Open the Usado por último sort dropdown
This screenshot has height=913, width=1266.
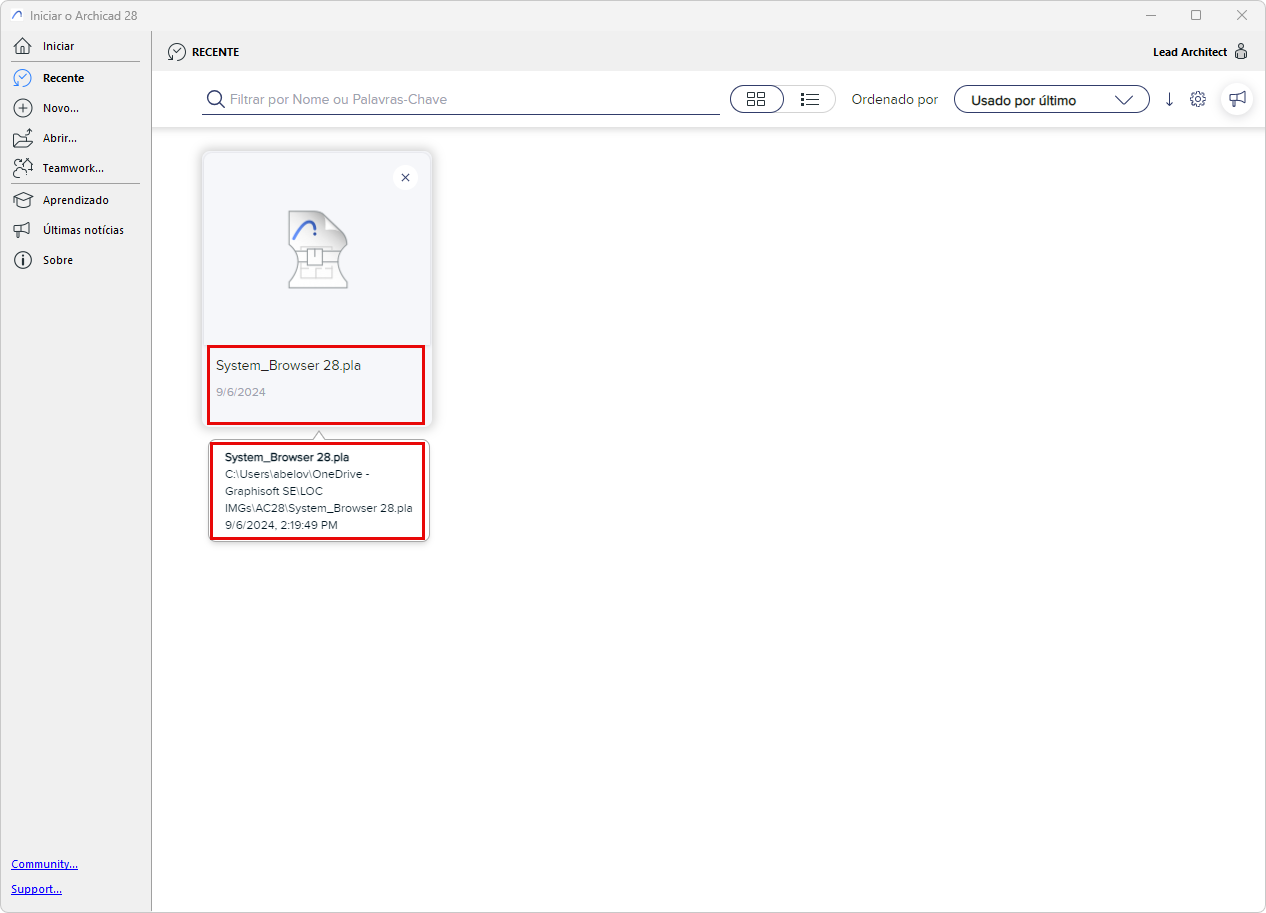(1051, 100)
